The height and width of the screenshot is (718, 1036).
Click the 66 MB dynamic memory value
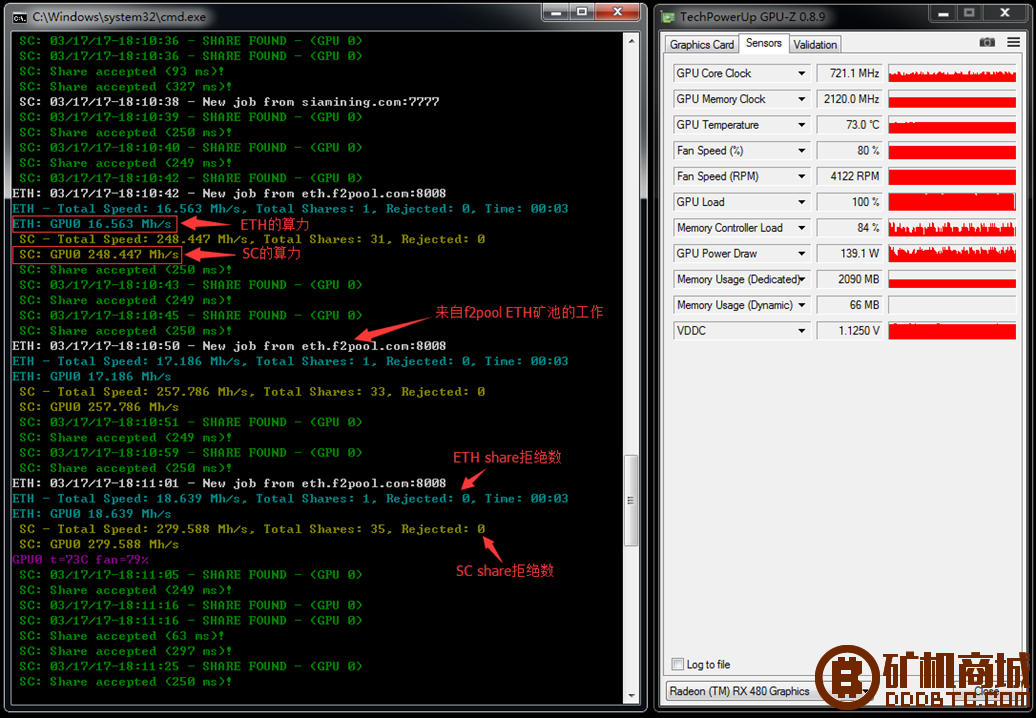tap(850, 305)
